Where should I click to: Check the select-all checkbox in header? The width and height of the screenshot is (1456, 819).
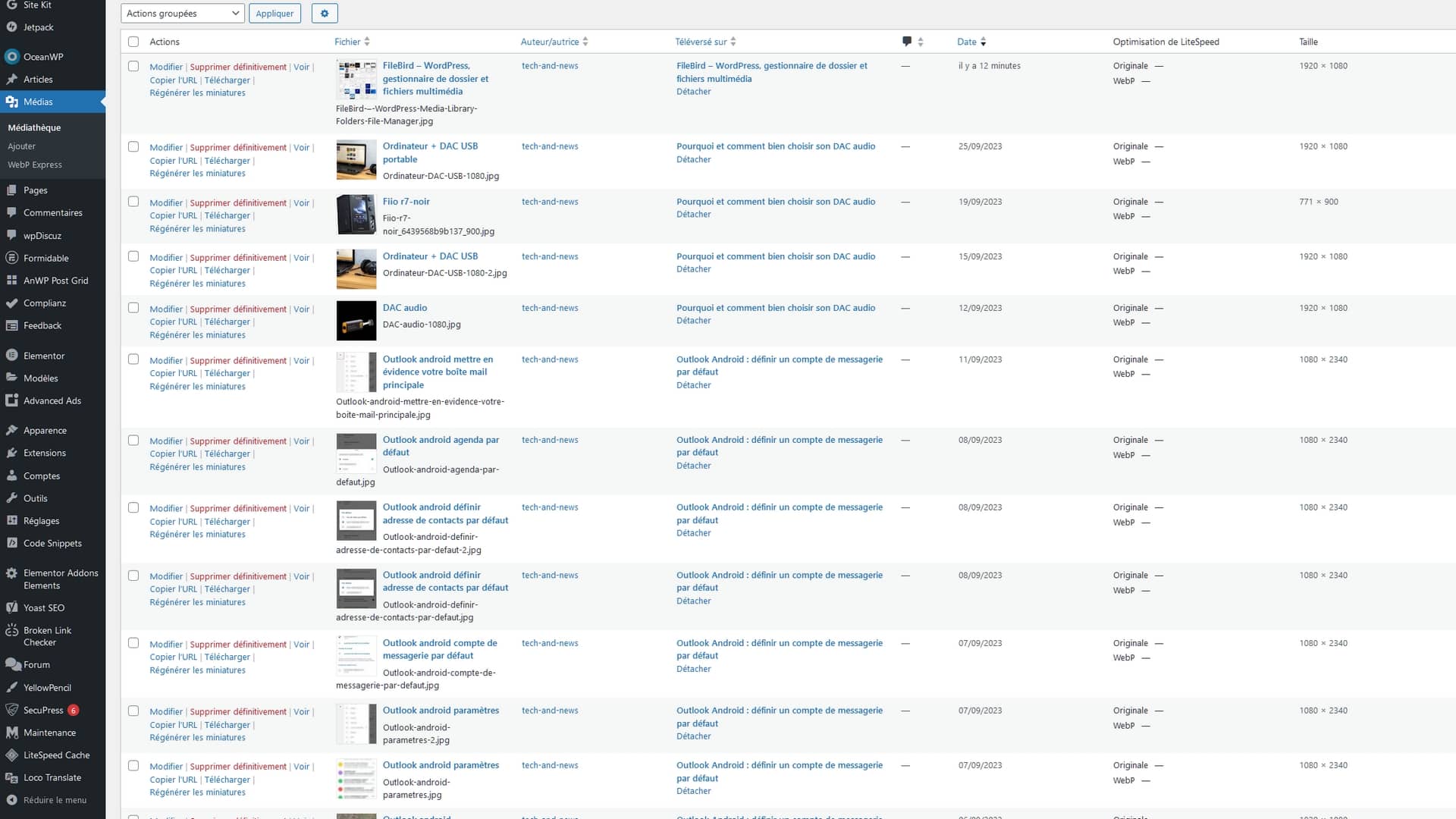[133, 42]
